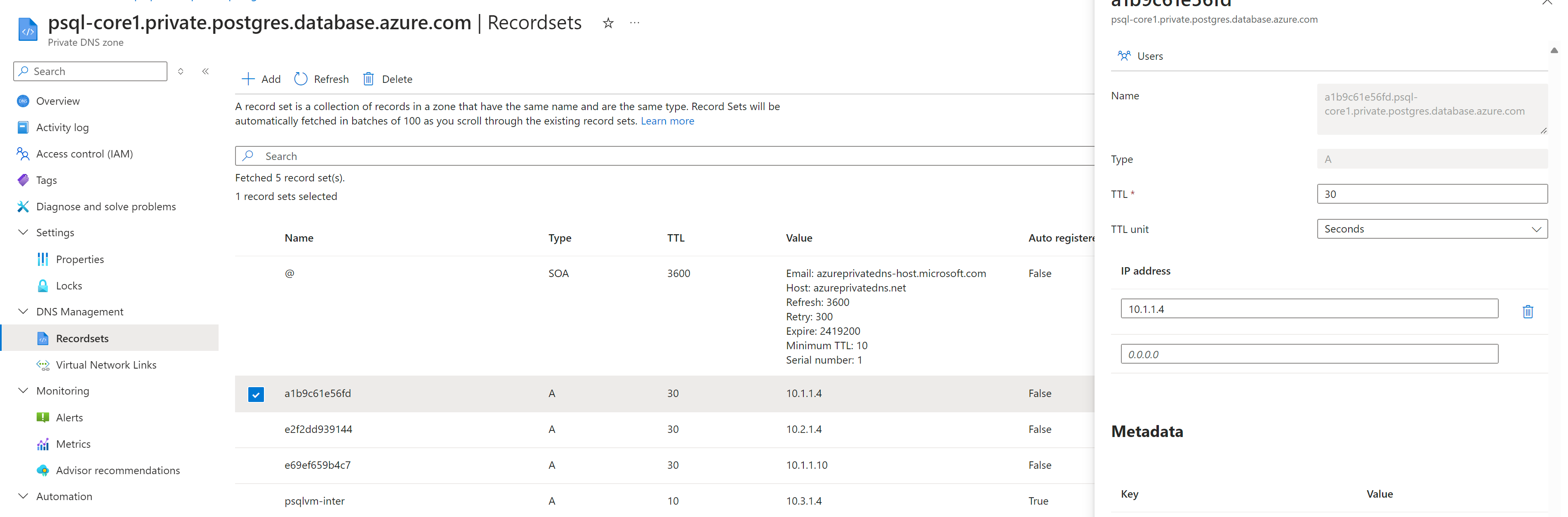Click the Delete button label

pyautogui.click(x=397, y=79)
